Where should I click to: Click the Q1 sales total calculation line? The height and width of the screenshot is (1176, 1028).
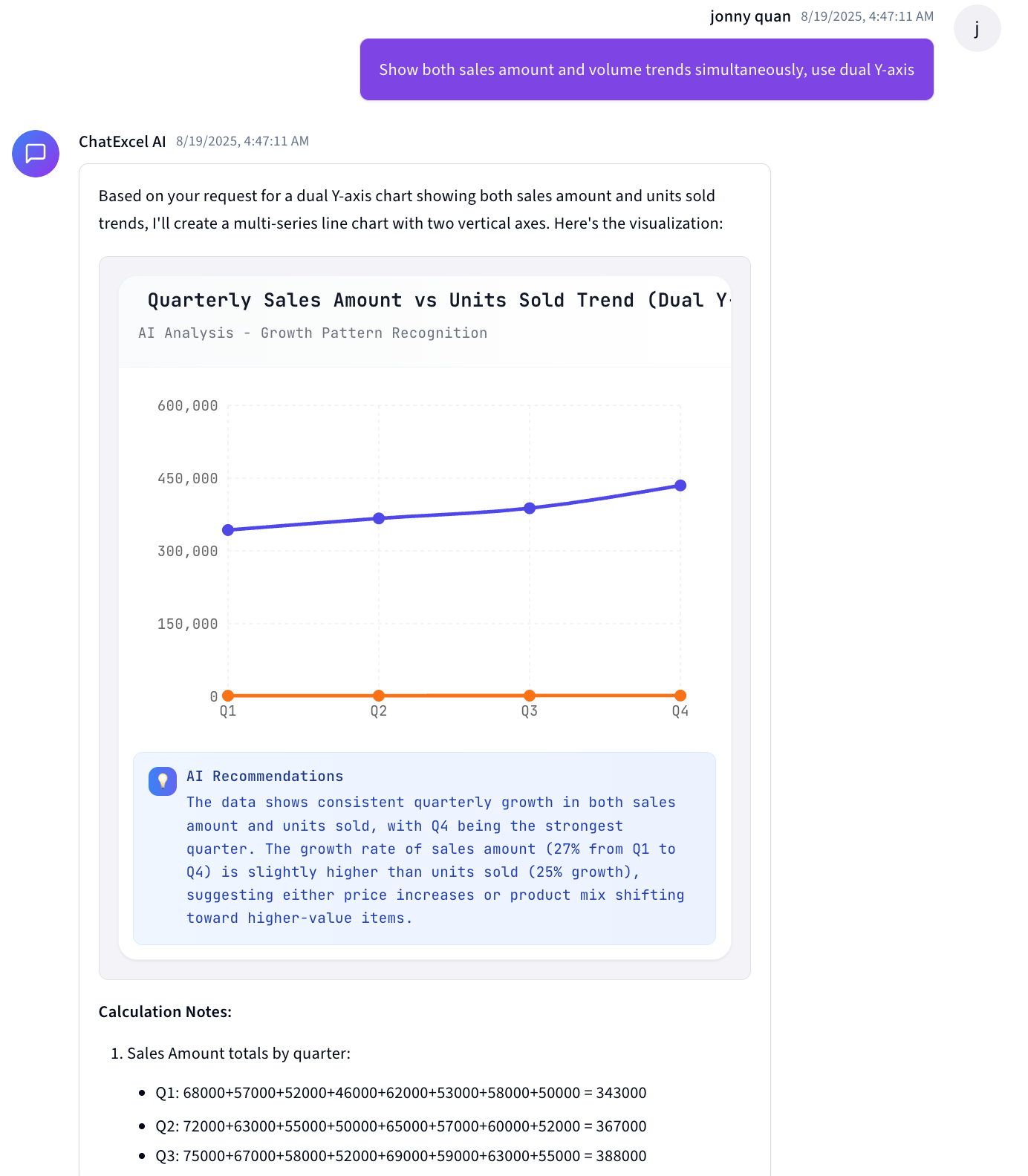pyautogui.click(x=400, y=1093)
